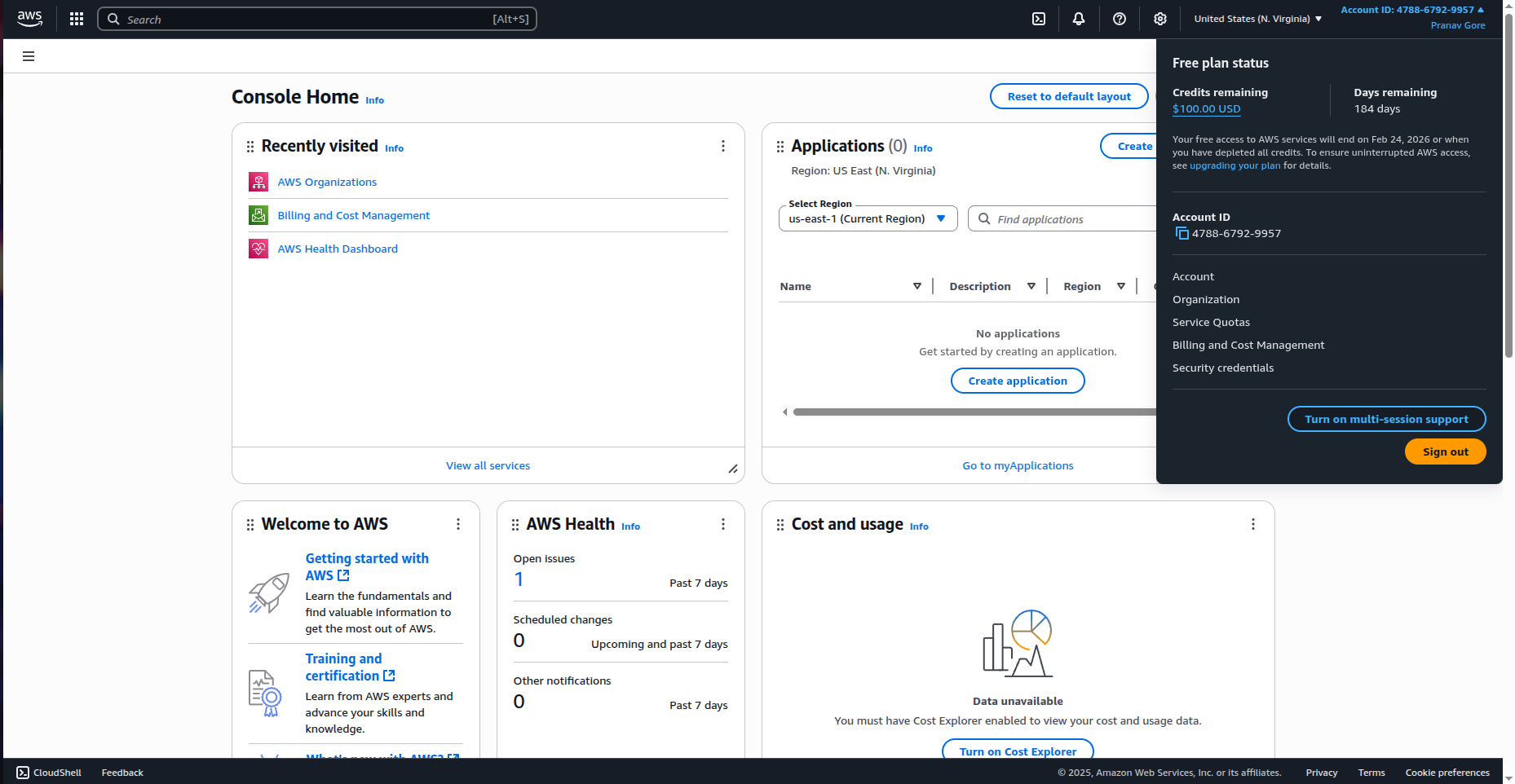Open the us-east-1 Select Region dropdown

pos(867,218)
